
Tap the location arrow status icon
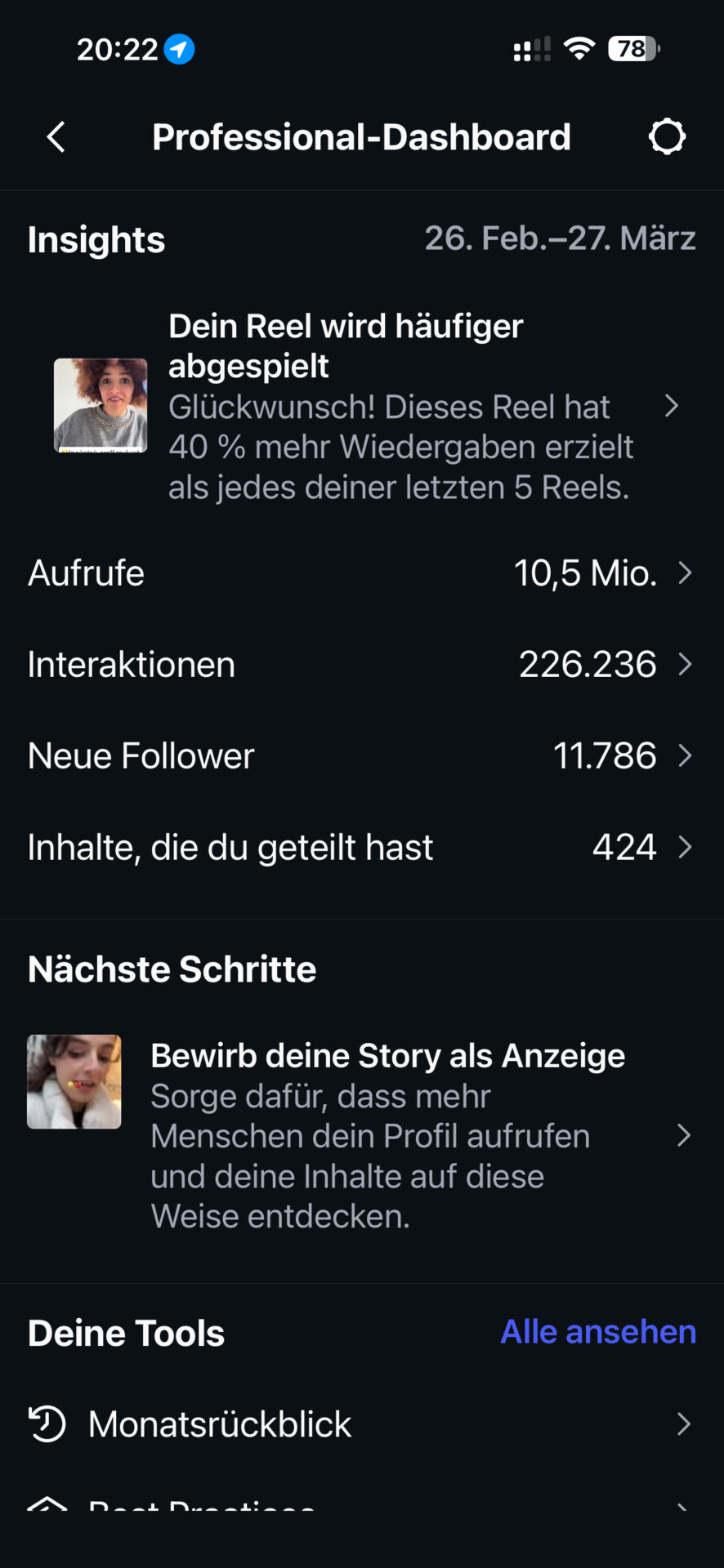coord(179,50)
